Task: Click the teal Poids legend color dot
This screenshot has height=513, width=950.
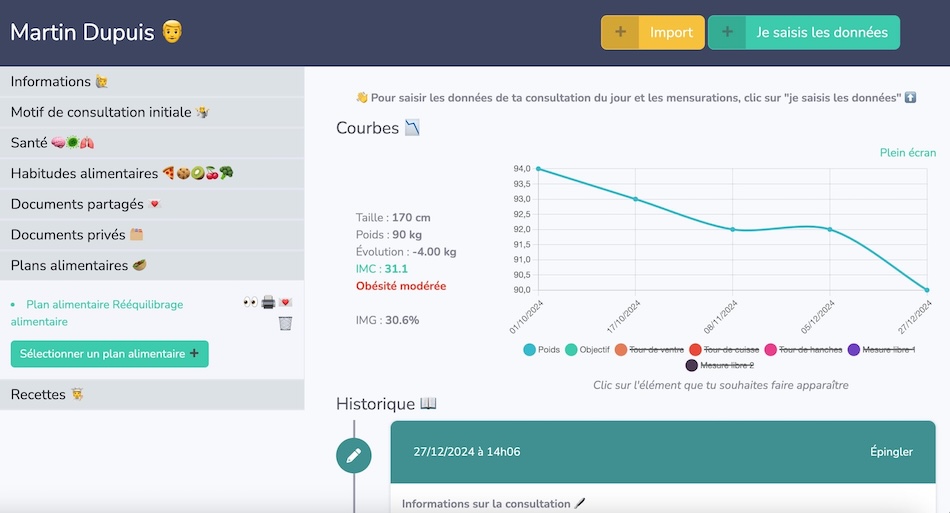Action: 529,349
